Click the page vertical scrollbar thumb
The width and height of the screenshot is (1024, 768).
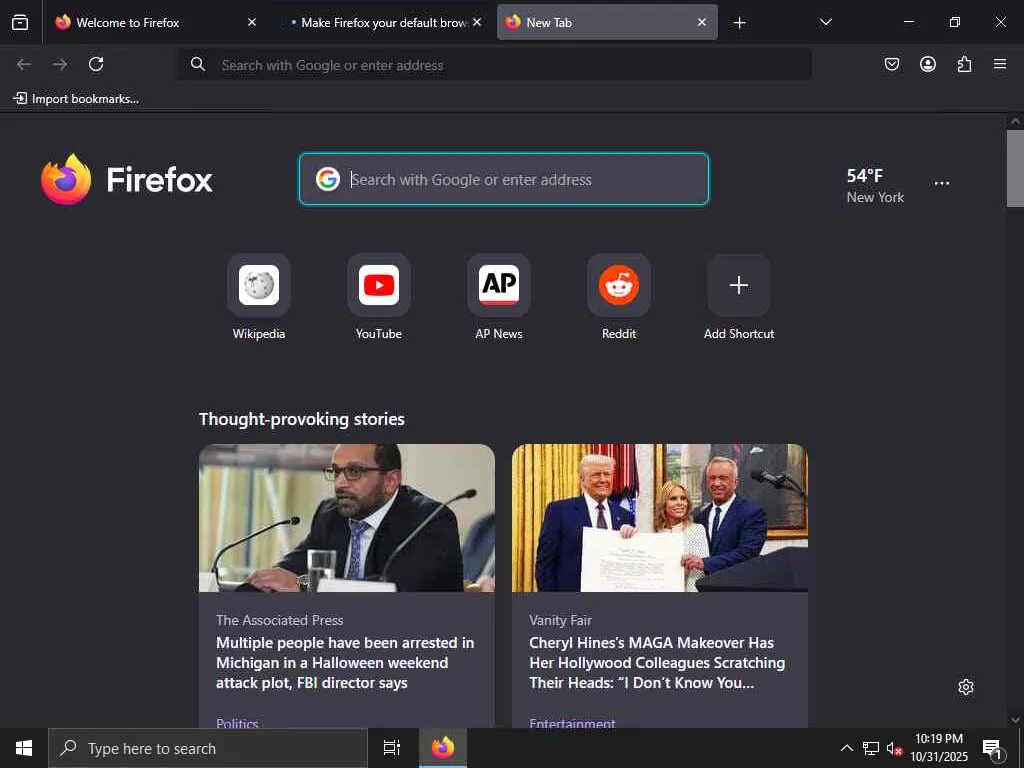(x=1015, y=168)
